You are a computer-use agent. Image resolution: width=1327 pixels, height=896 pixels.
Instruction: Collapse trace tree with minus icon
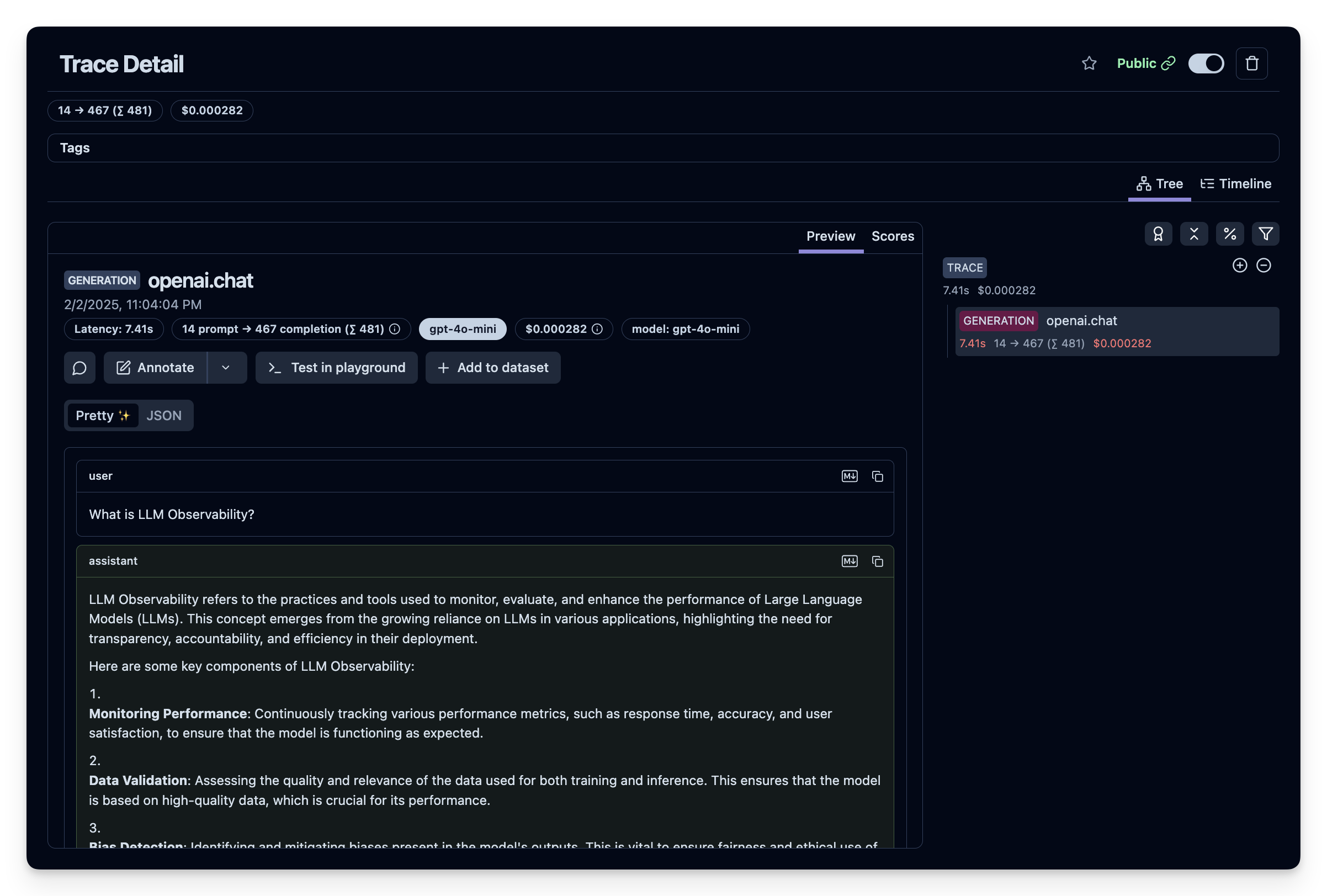click(x=1264, y=265)
